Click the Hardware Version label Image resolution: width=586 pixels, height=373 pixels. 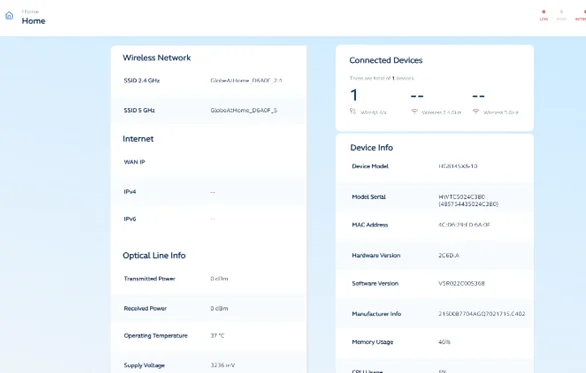coord(376,255)
